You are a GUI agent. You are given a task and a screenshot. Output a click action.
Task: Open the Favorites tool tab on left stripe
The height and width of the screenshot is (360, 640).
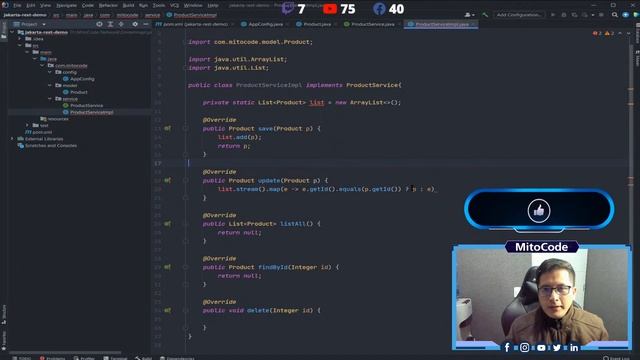[4, 340]
